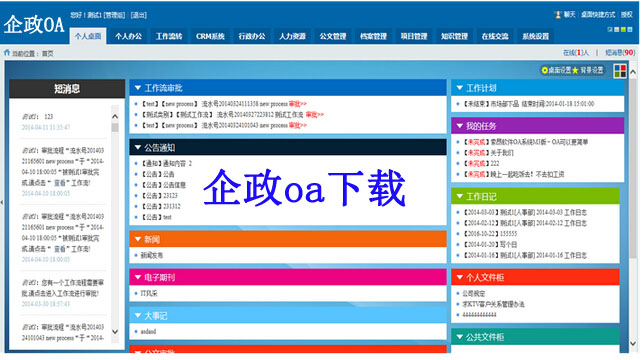Click the left edge panel collapse arrow
The height and width of the screenshot is (360, 641).
(2, 202)
